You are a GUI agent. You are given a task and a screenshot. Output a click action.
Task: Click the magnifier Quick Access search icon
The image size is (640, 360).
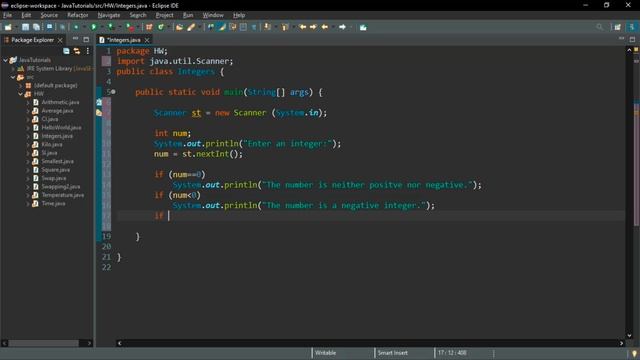(x=599, y=27)
